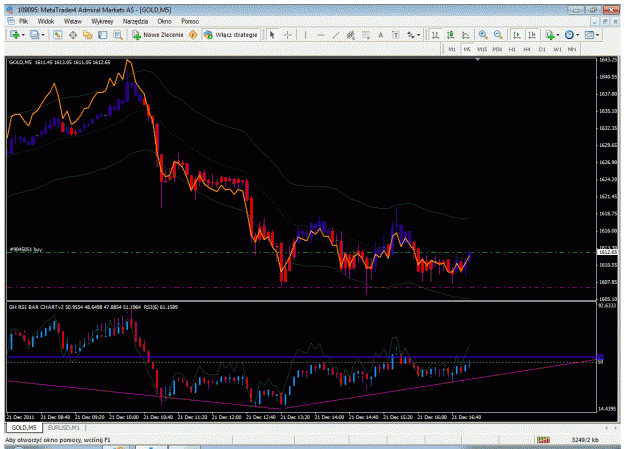The image size is (625, 449).
Task: Select the text label tool (T)
Action: pos(395,35)
